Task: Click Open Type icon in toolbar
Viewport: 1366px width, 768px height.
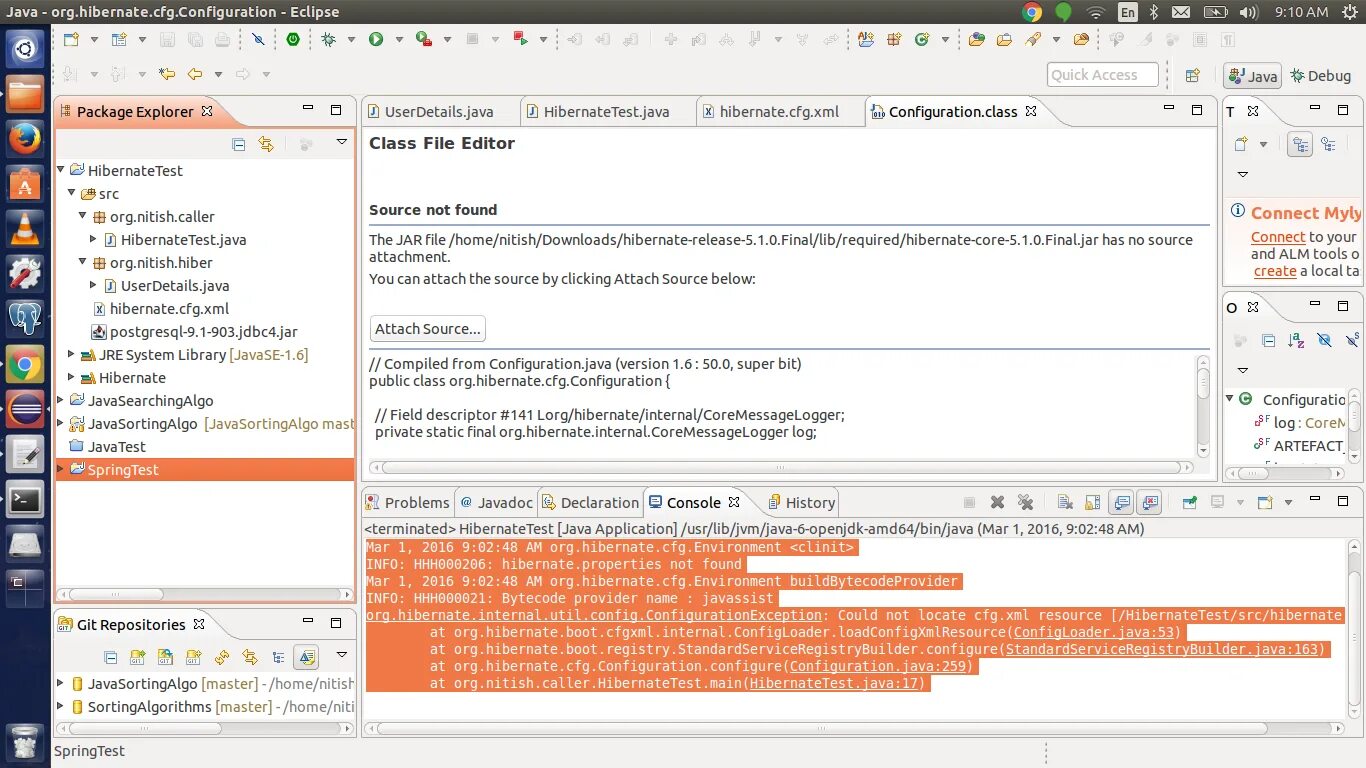Action: 977,39
